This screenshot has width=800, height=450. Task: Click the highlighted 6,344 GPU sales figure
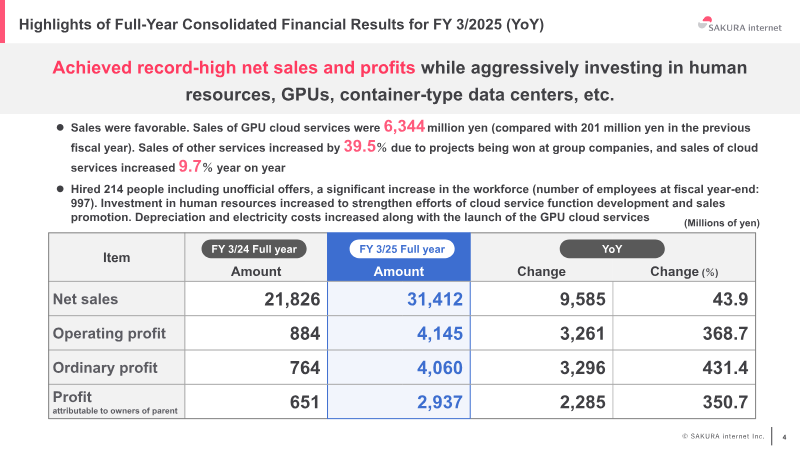click(405, 127)
